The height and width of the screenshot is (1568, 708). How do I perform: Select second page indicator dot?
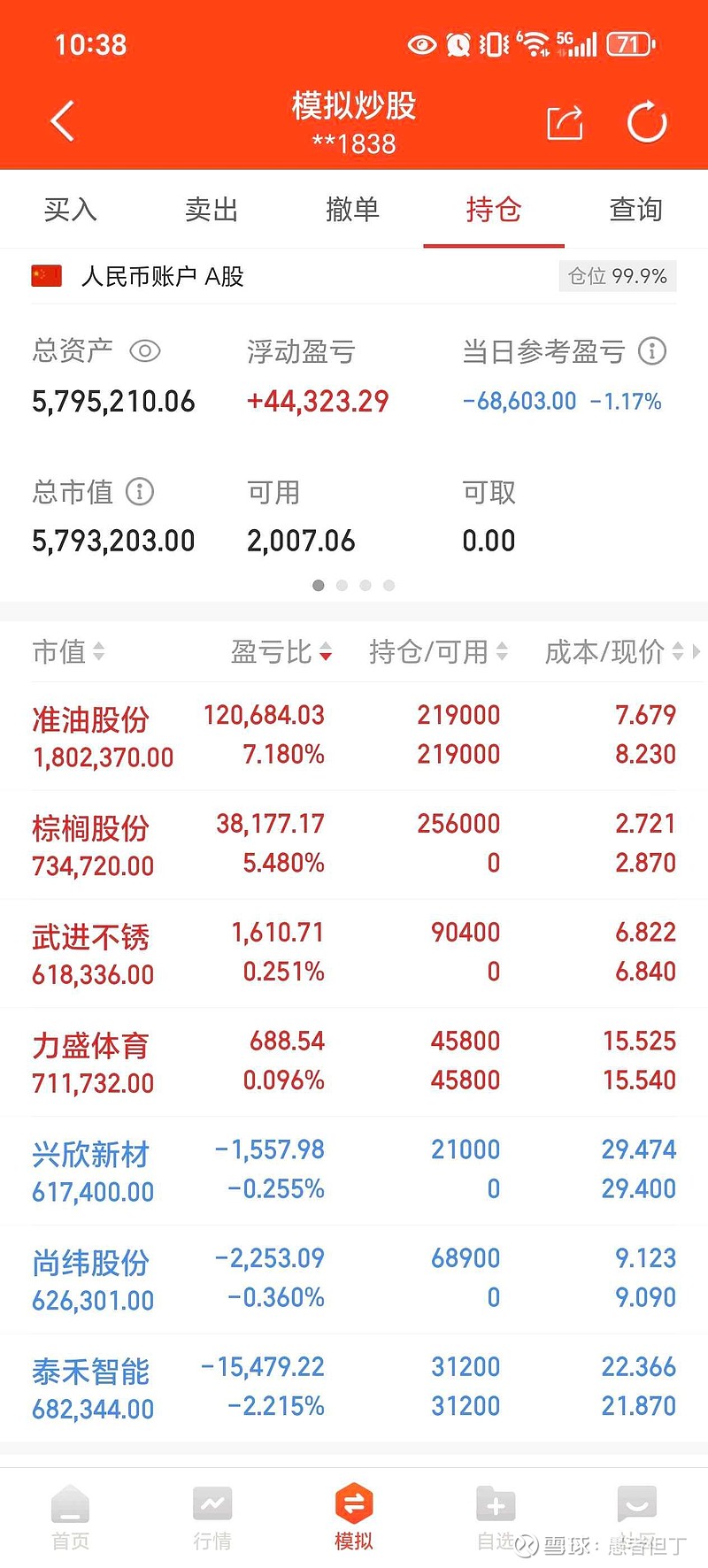click(342, 585)
